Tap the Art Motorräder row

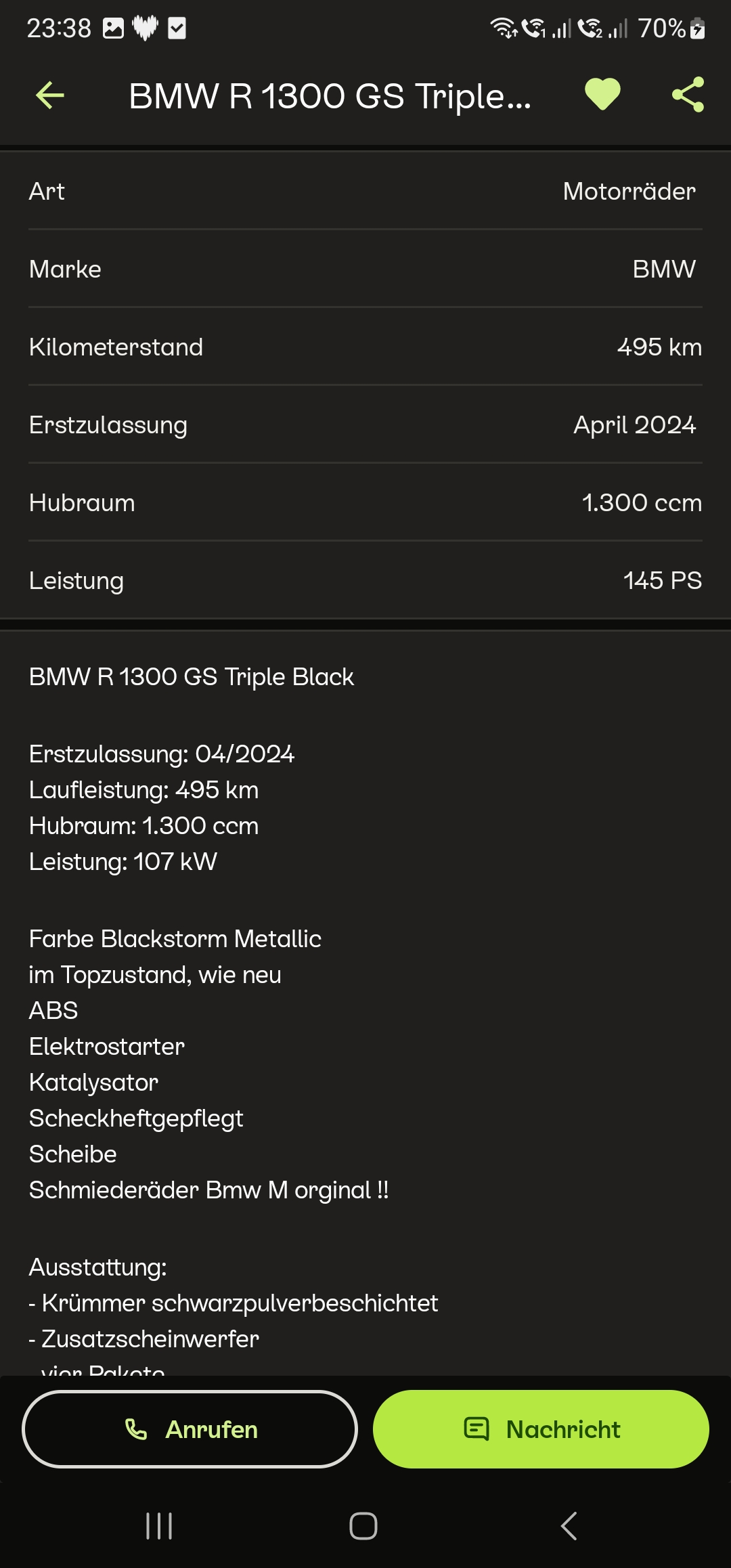click(365, 192)
